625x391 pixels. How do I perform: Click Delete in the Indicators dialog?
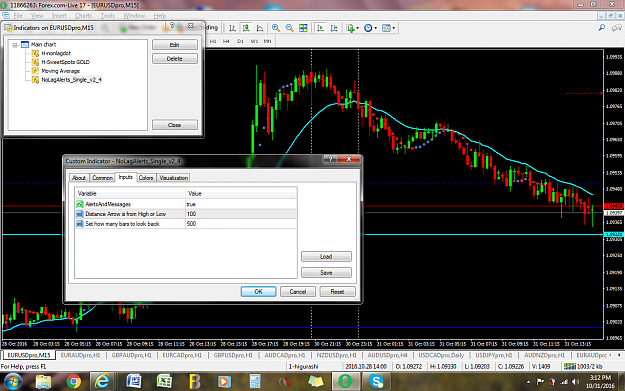[x=175, y=59]
